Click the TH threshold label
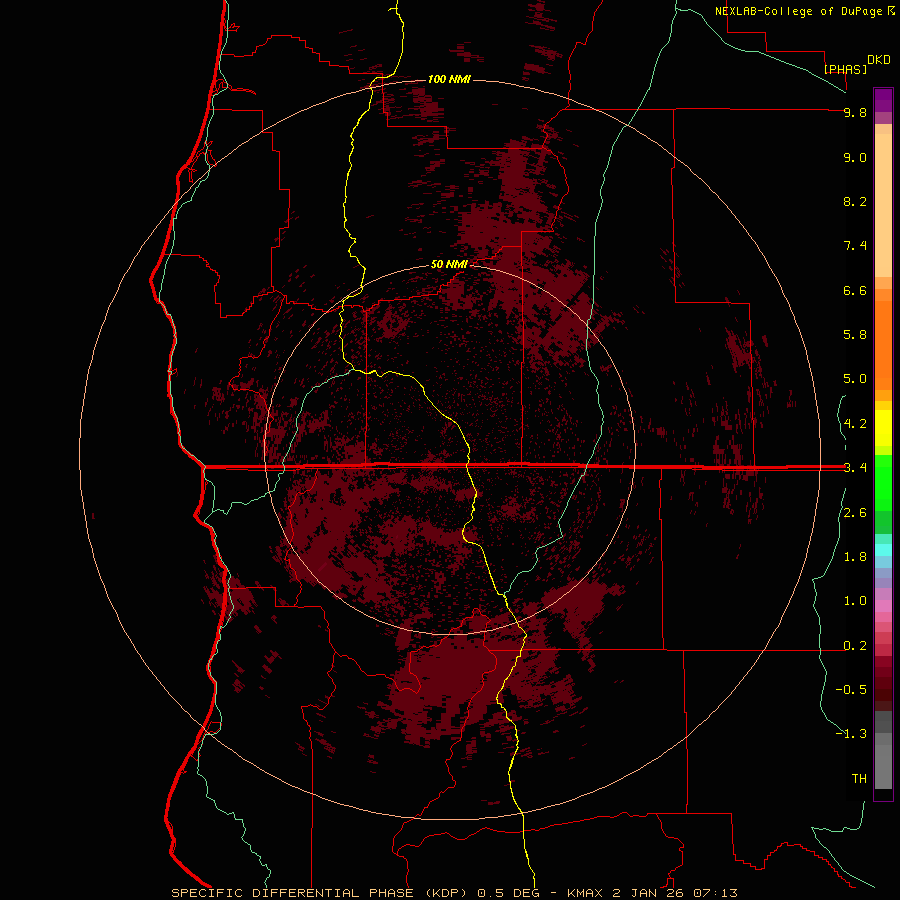900x900 pixels. [x=859, y=779]
